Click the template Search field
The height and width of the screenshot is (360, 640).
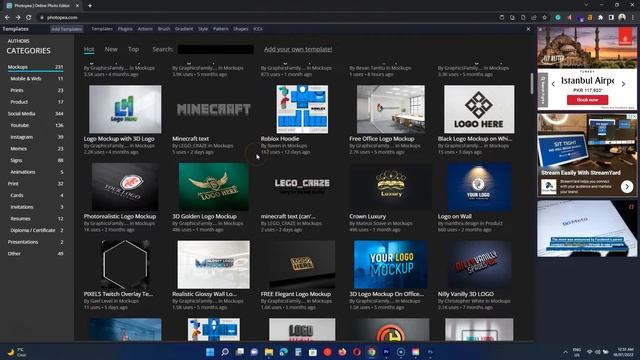(216, 49)
